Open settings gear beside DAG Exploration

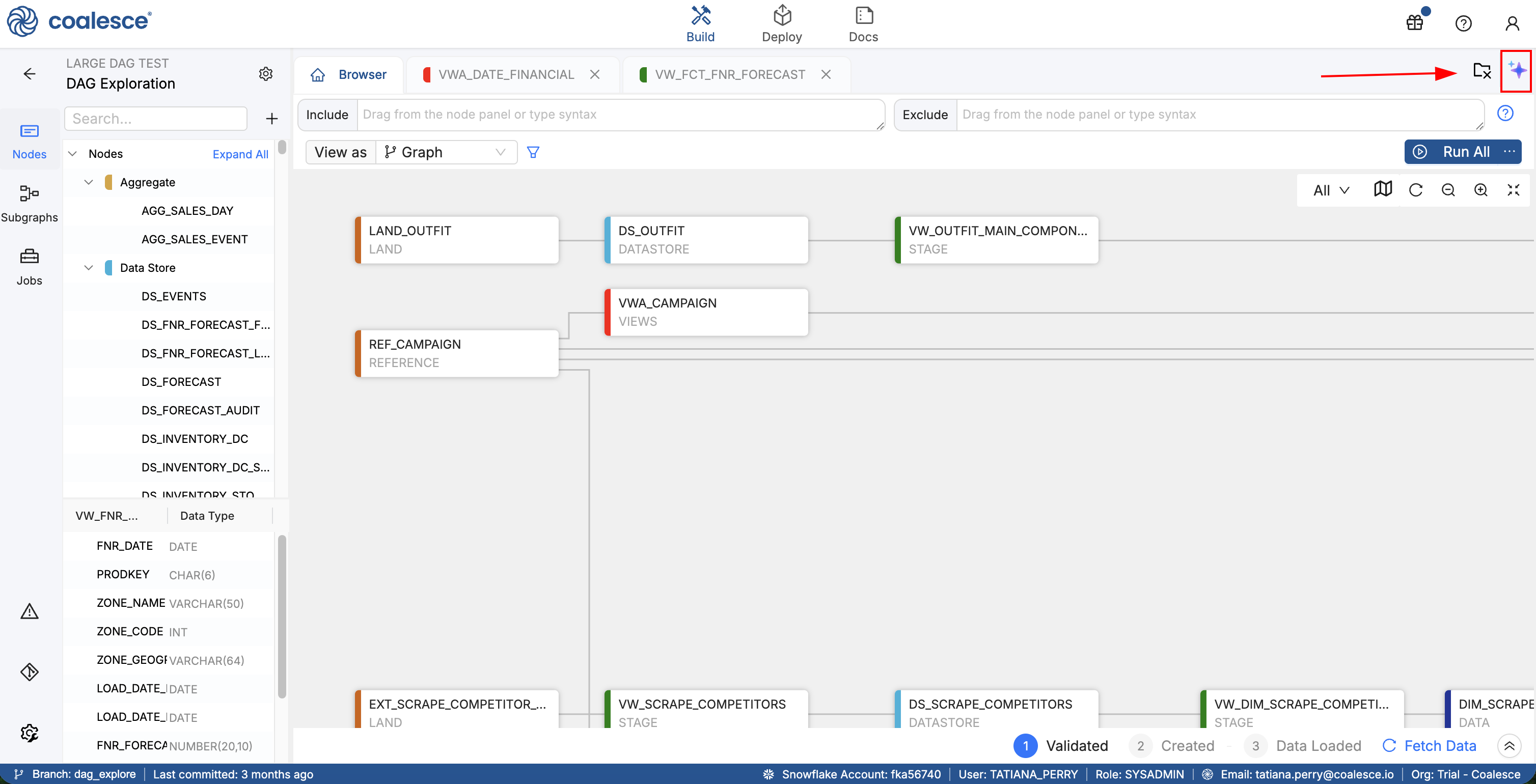coord(266,73)
